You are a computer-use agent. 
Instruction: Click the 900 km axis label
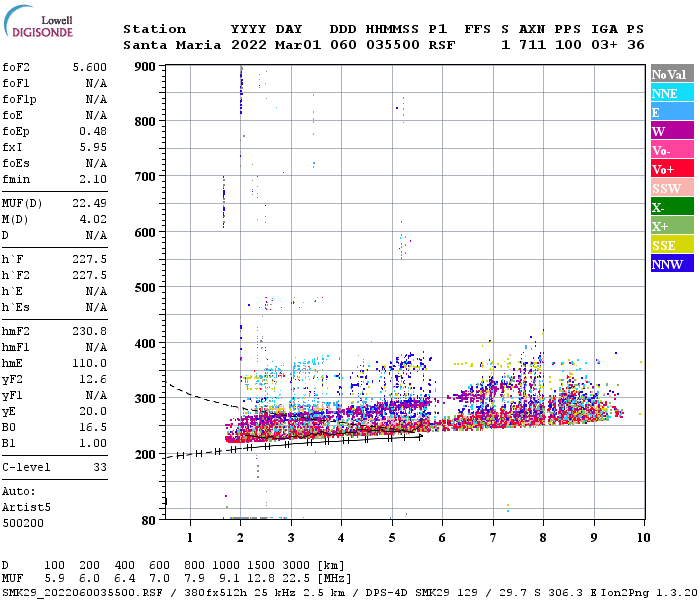pyautogui.click(x=145, y=67)
